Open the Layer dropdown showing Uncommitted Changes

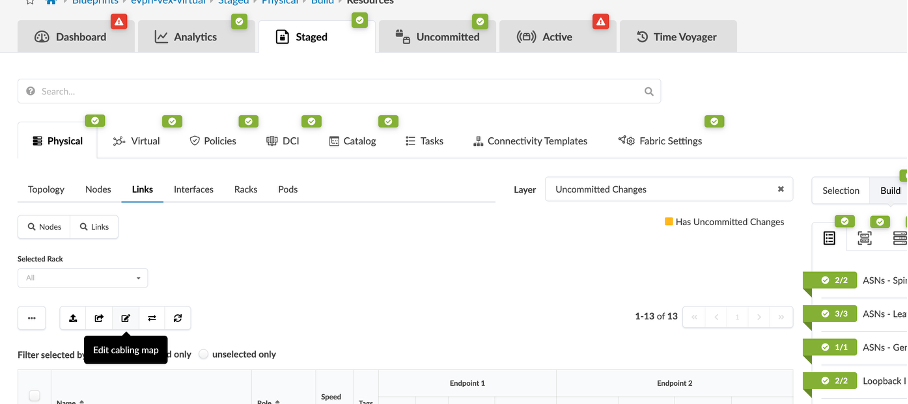pos(660,189)
